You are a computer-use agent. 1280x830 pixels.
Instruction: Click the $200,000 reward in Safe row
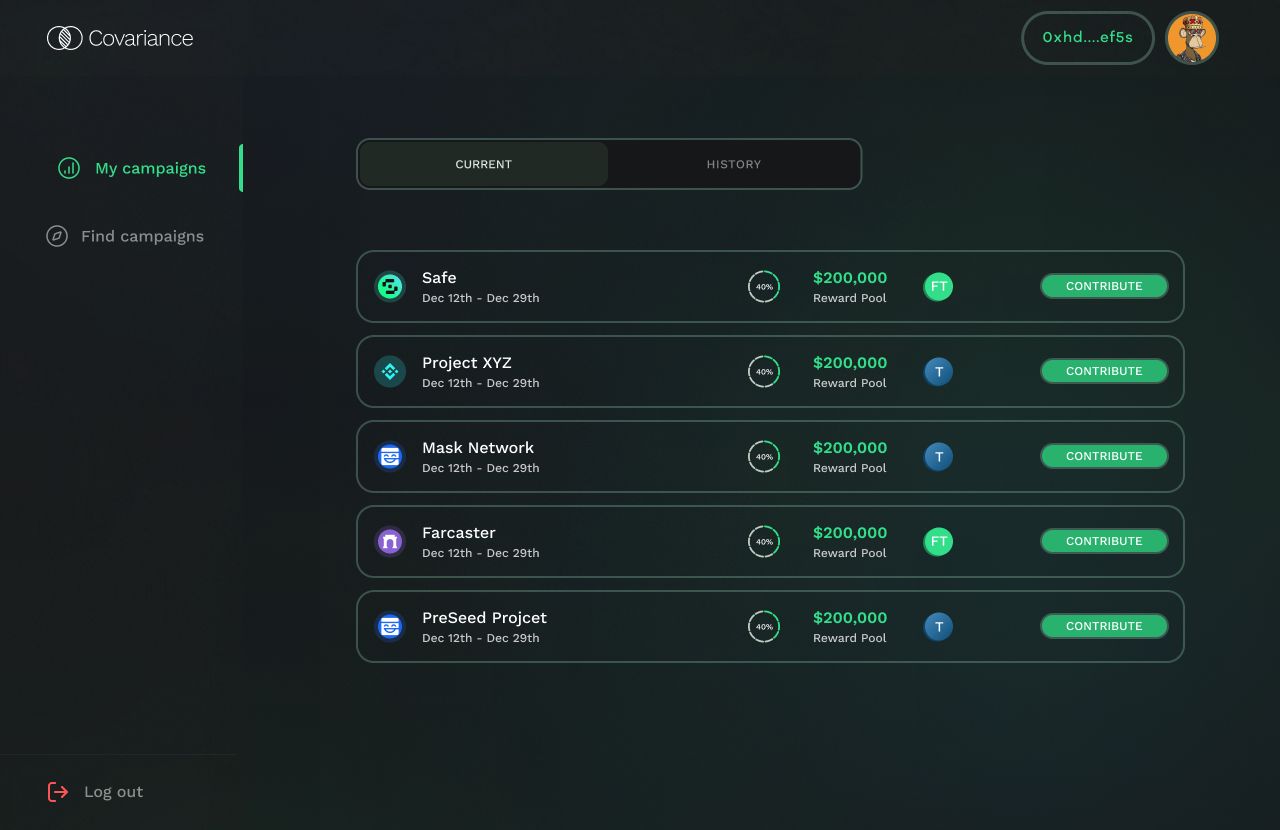coord(850,278)
